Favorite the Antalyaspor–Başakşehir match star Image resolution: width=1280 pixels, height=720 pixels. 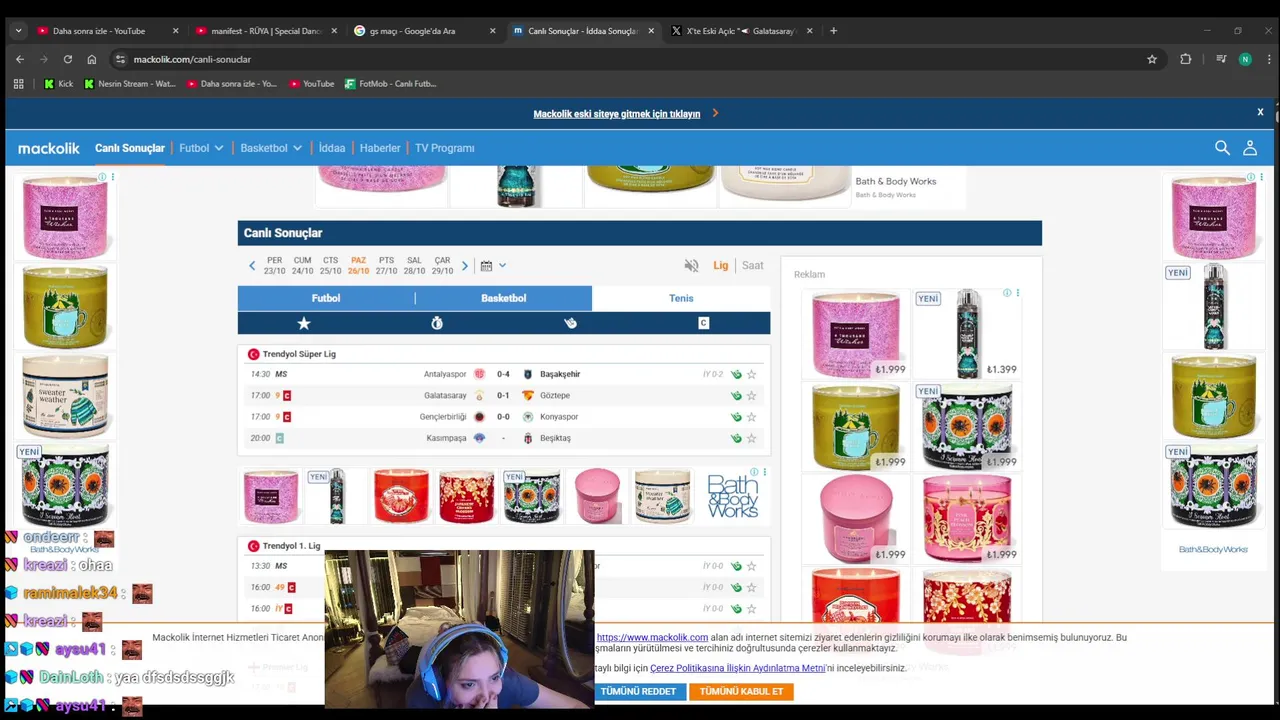pyautogui.click(x=751, y=374)
